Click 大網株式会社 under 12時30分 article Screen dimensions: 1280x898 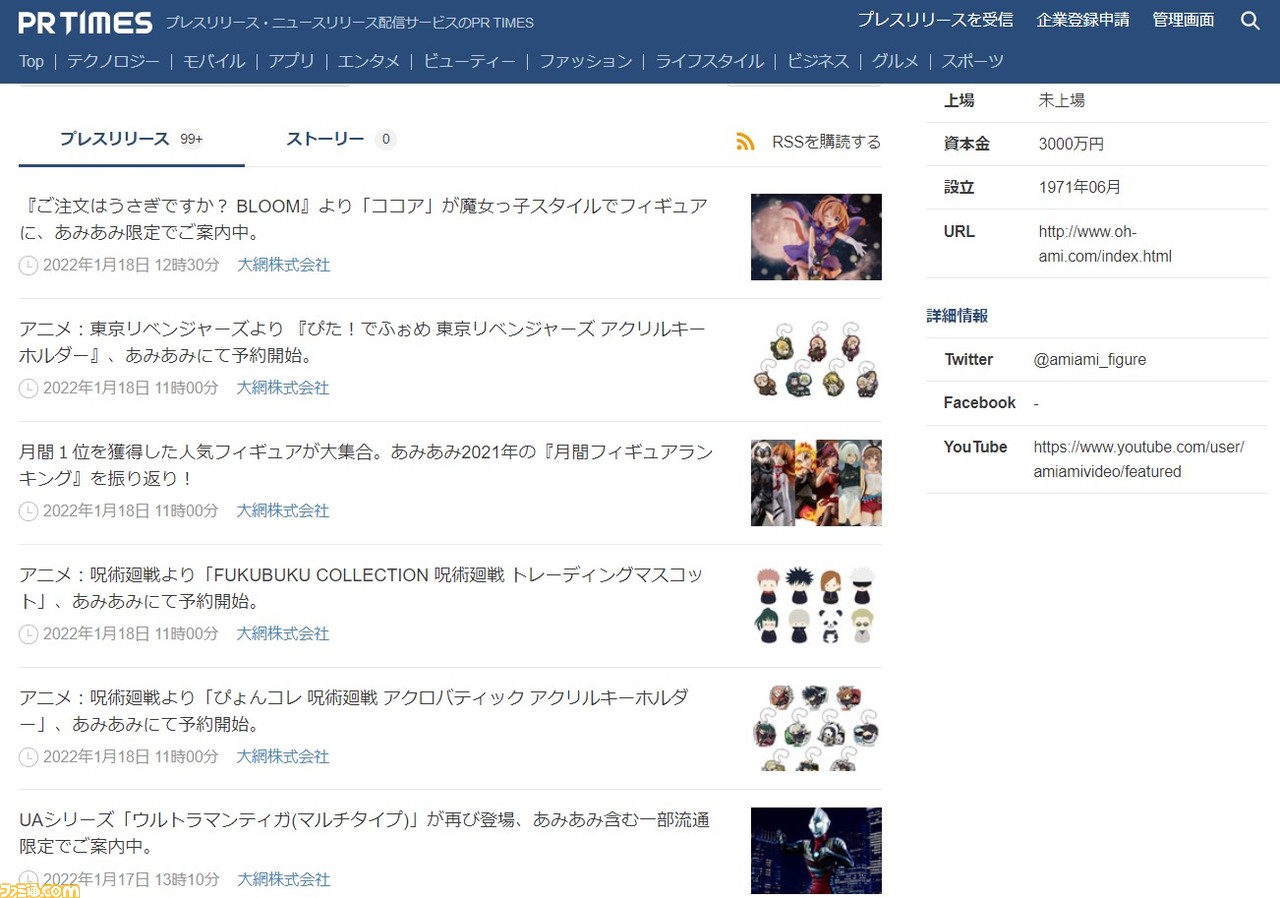(x=283, y=265)
